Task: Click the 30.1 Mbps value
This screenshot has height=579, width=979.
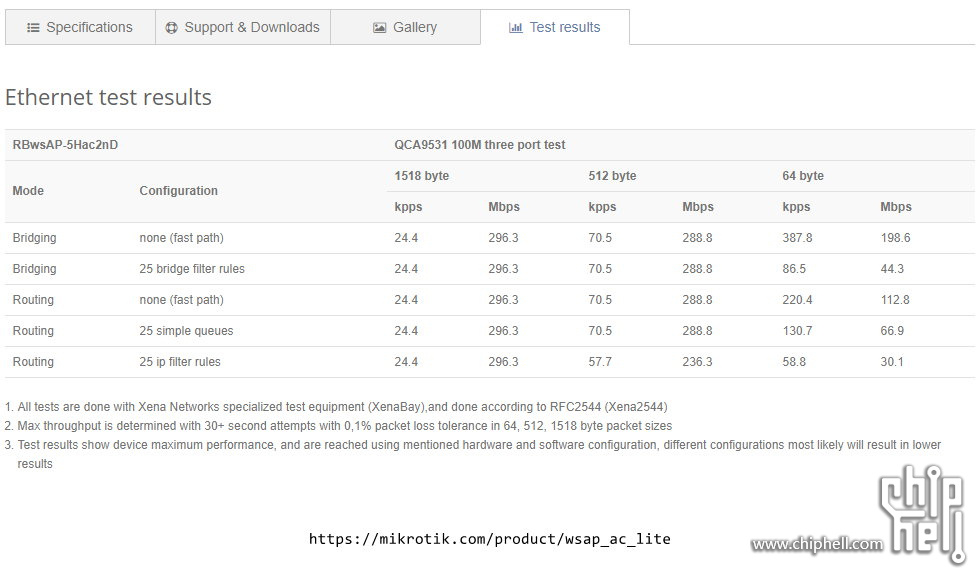Action: click(892, 362)
